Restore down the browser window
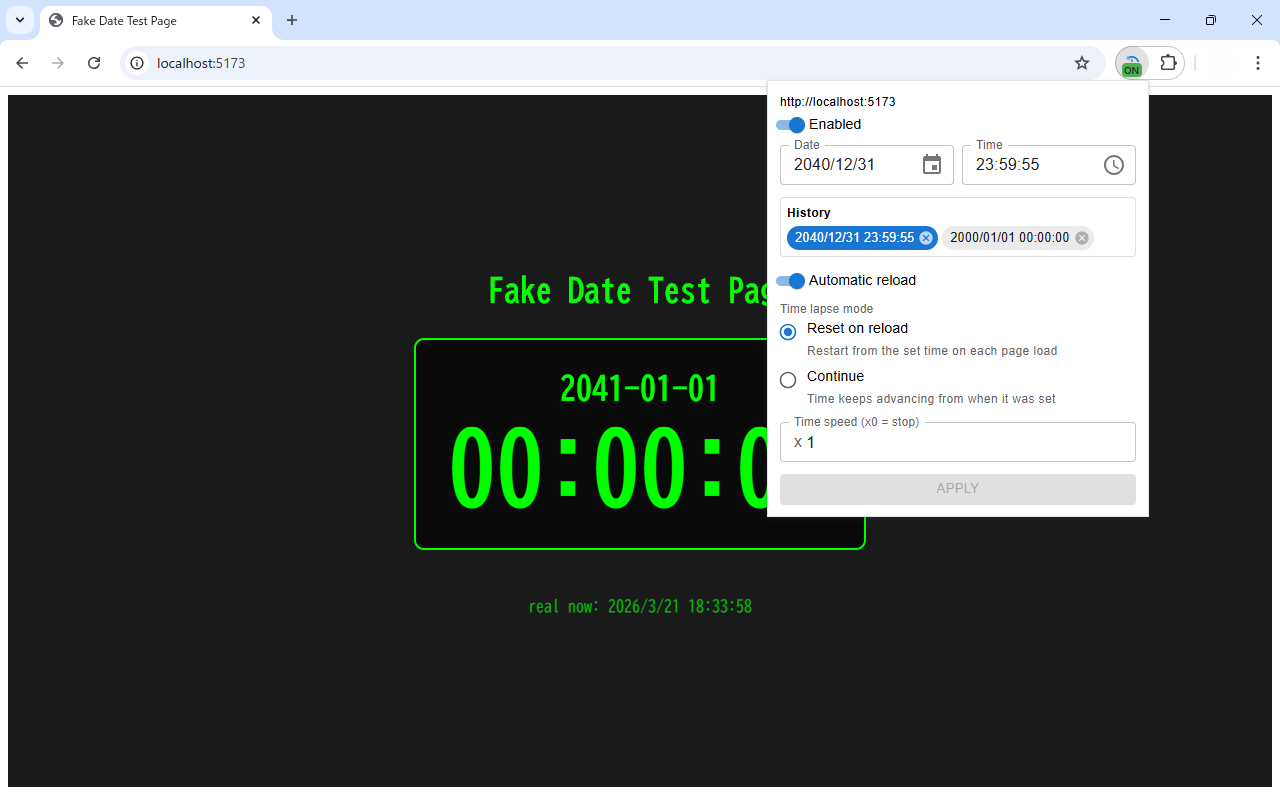The image size is (1280, 800). (x=1211, y=20)
